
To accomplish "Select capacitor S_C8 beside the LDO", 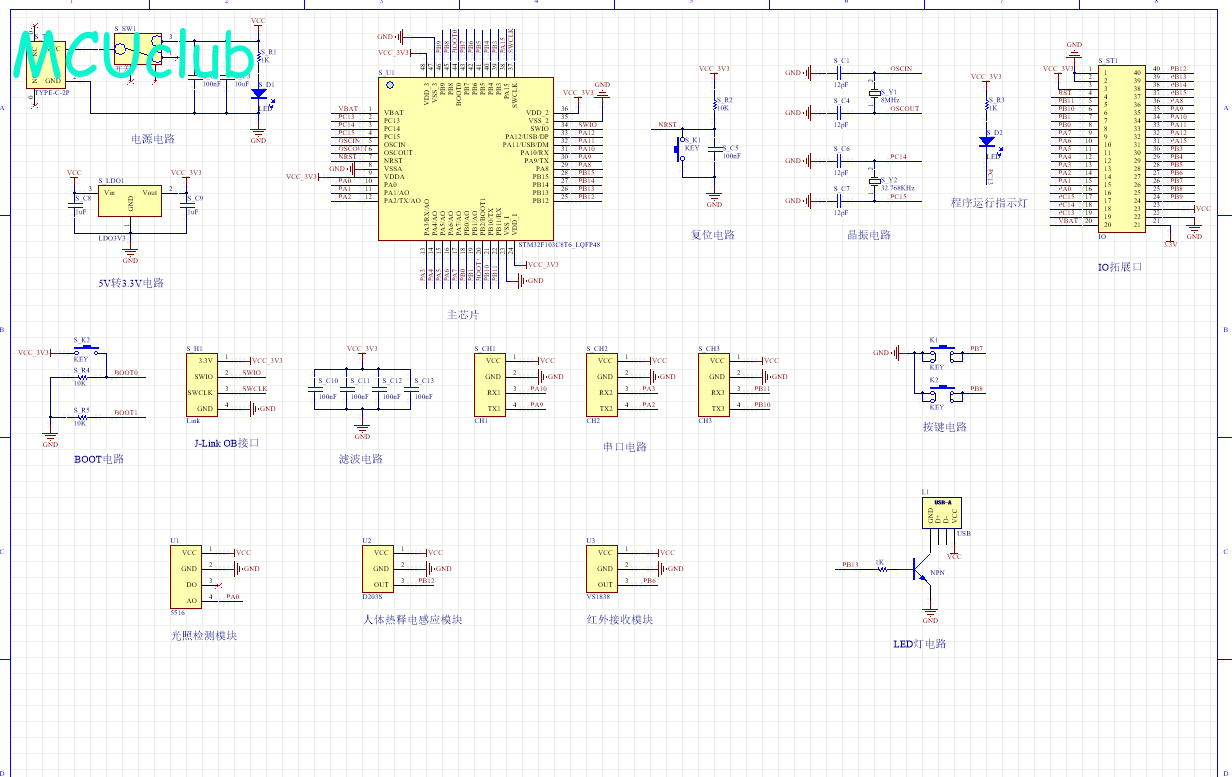I will point(75,205).
